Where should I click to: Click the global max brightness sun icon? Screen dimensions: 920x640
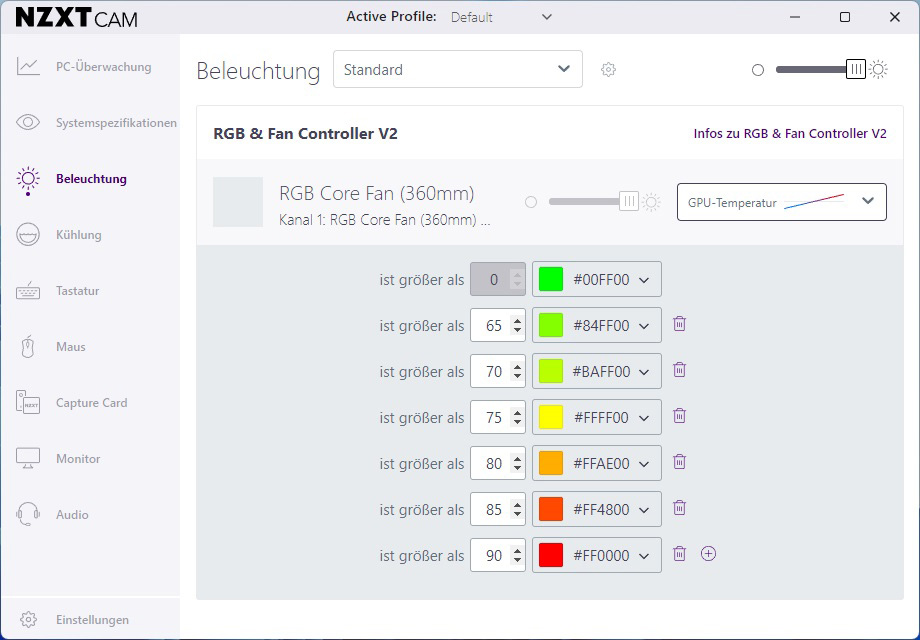pos(878,70)
